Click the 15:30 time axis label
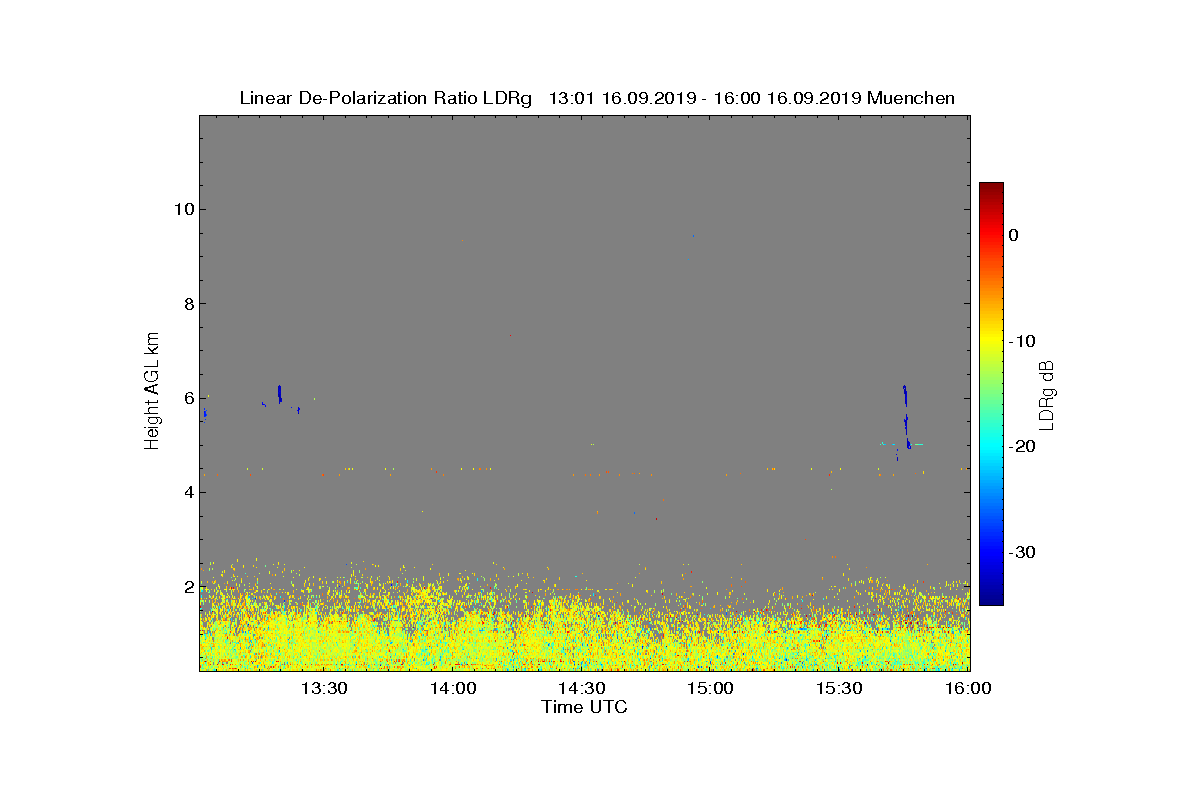This screenshot has width=1200, height=800. click(841, 688)
